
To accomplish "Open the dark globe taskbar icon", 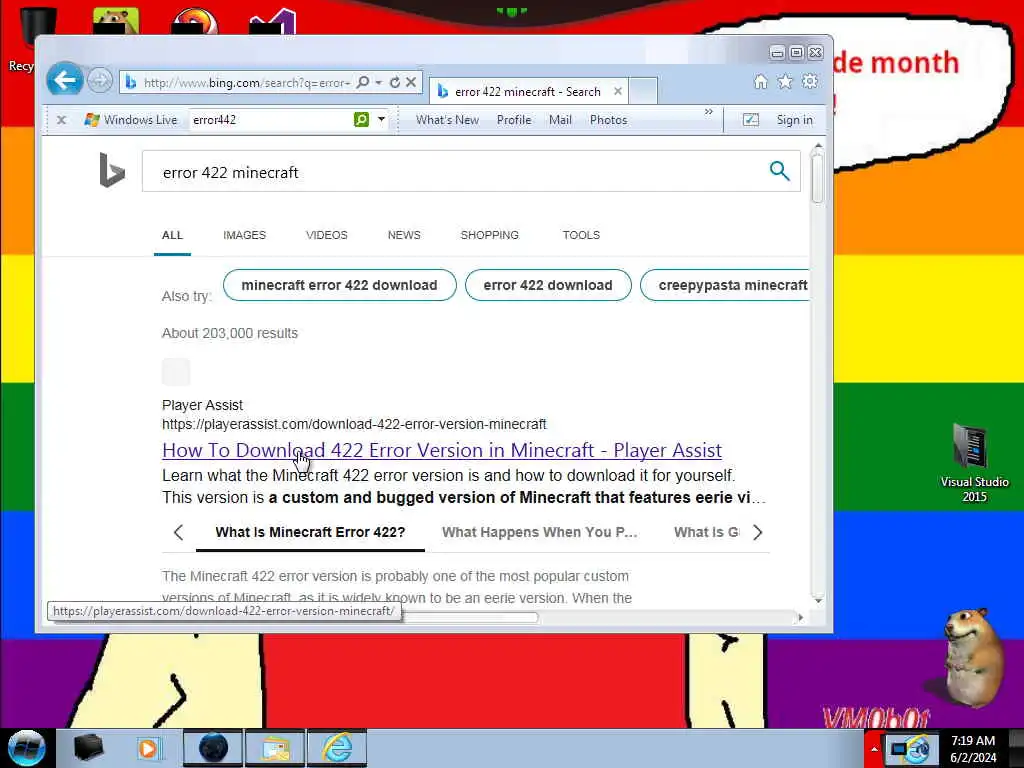I will tap(213, 748).
